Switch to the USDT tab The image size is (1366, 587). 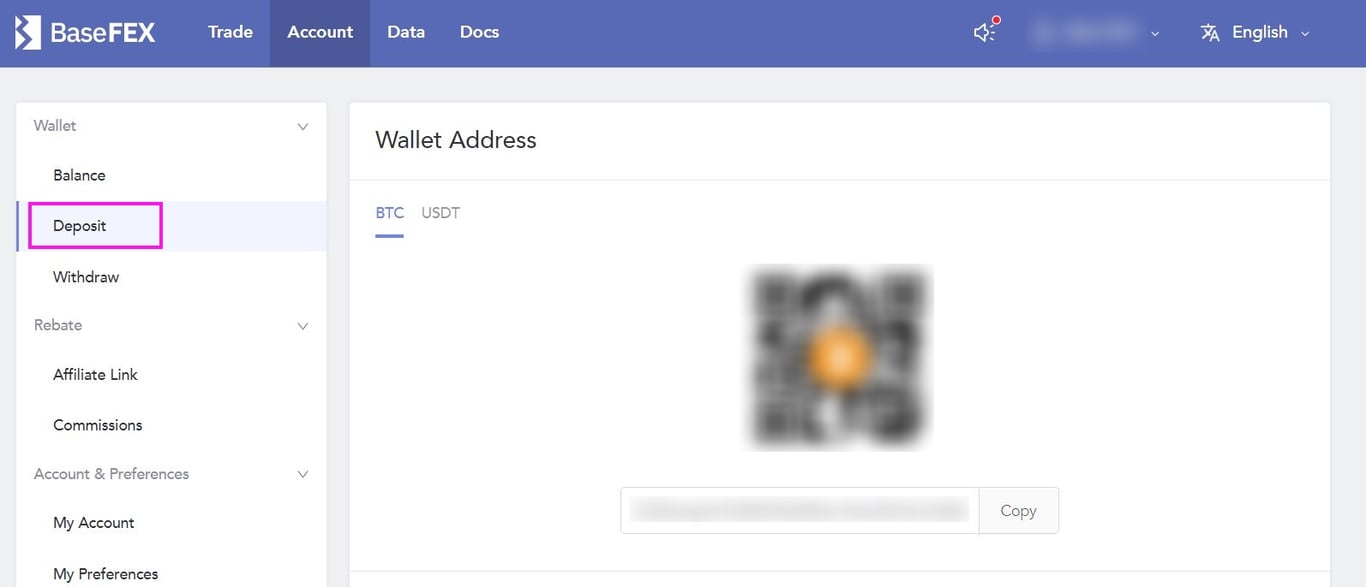[441, 213]
